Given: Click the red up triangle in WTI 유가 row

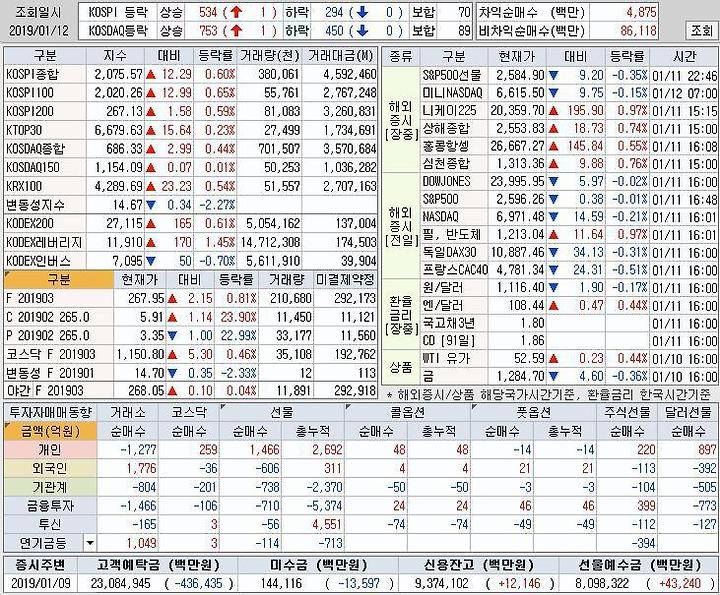Looking at the screenshot, I should click(x=553, y=359).
